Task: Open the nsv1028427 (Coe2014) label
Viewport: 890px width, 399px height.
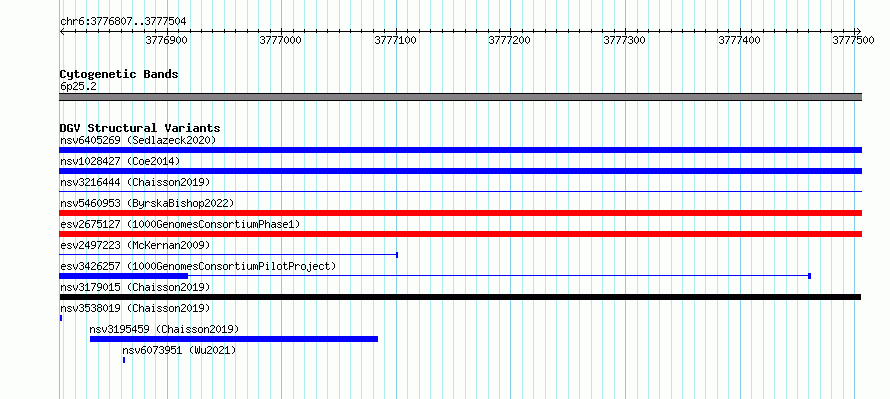Action: [120, 161]
